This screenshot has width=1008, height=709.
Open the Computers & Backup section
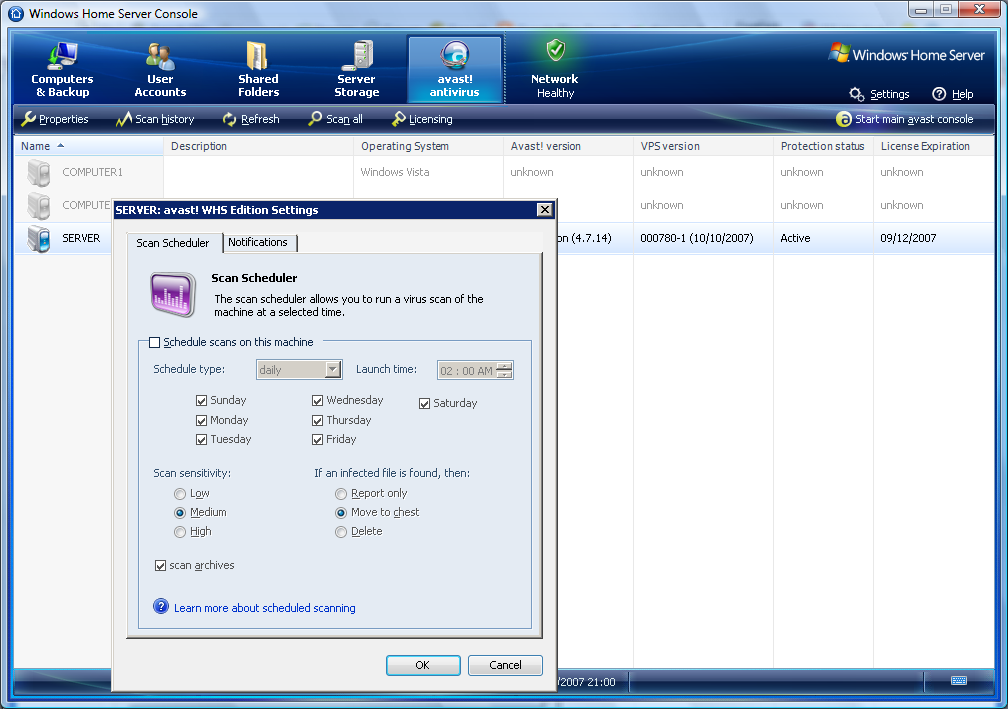click(62, 69)
